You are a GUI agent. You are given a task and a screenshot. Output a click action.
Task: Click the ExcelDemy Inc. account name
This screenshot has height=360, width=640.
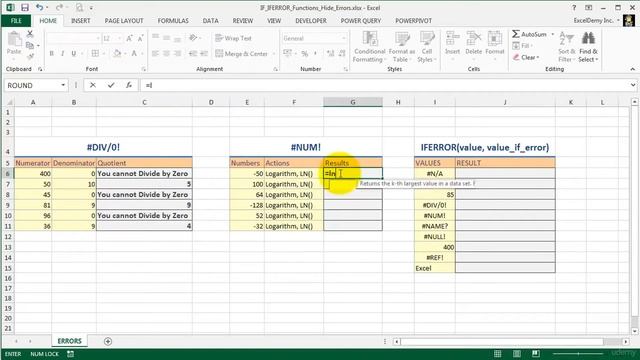593,21
